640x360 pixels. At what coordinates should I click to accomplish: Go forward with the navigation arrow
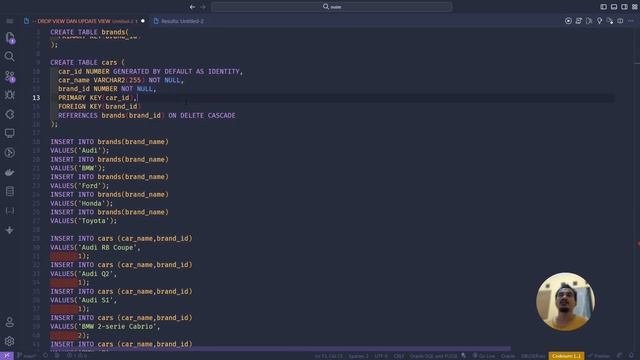pos(203,7)
